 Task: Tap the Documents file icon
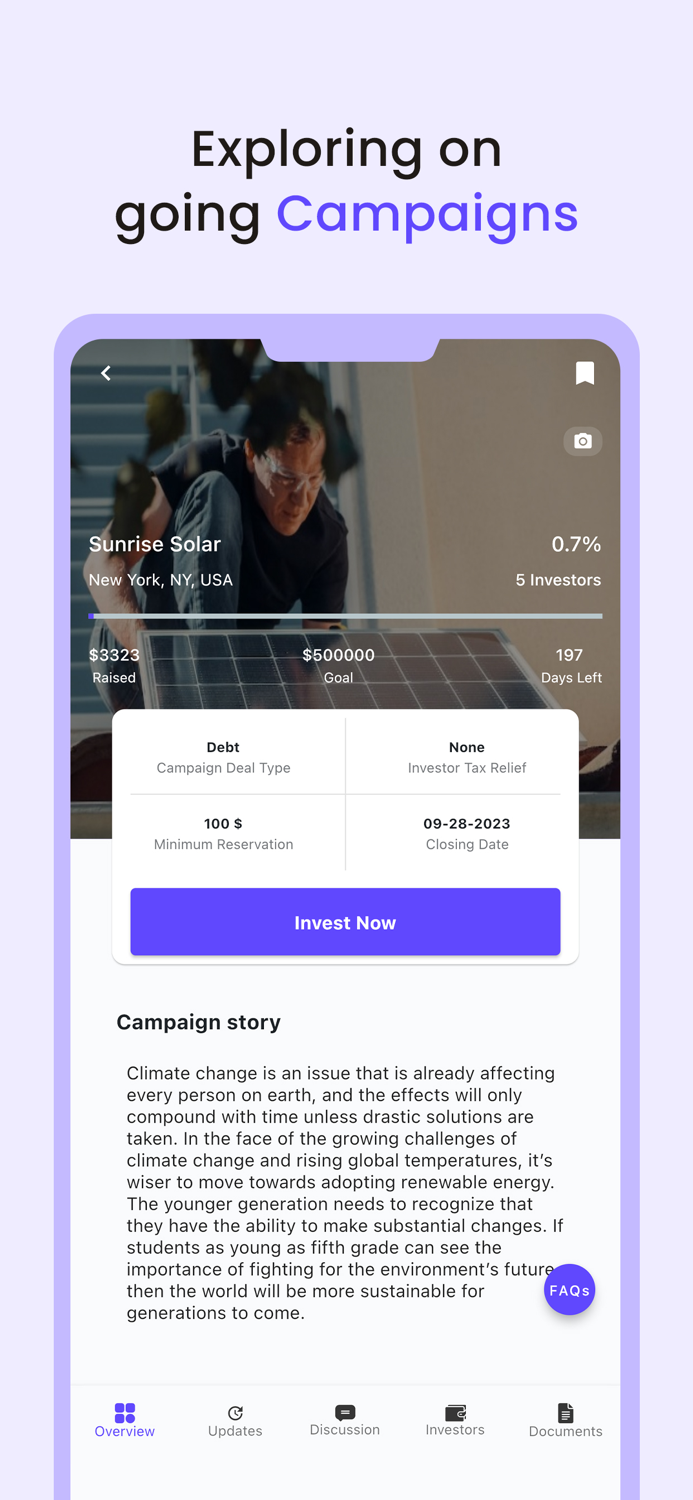[x=565, y=1412]
